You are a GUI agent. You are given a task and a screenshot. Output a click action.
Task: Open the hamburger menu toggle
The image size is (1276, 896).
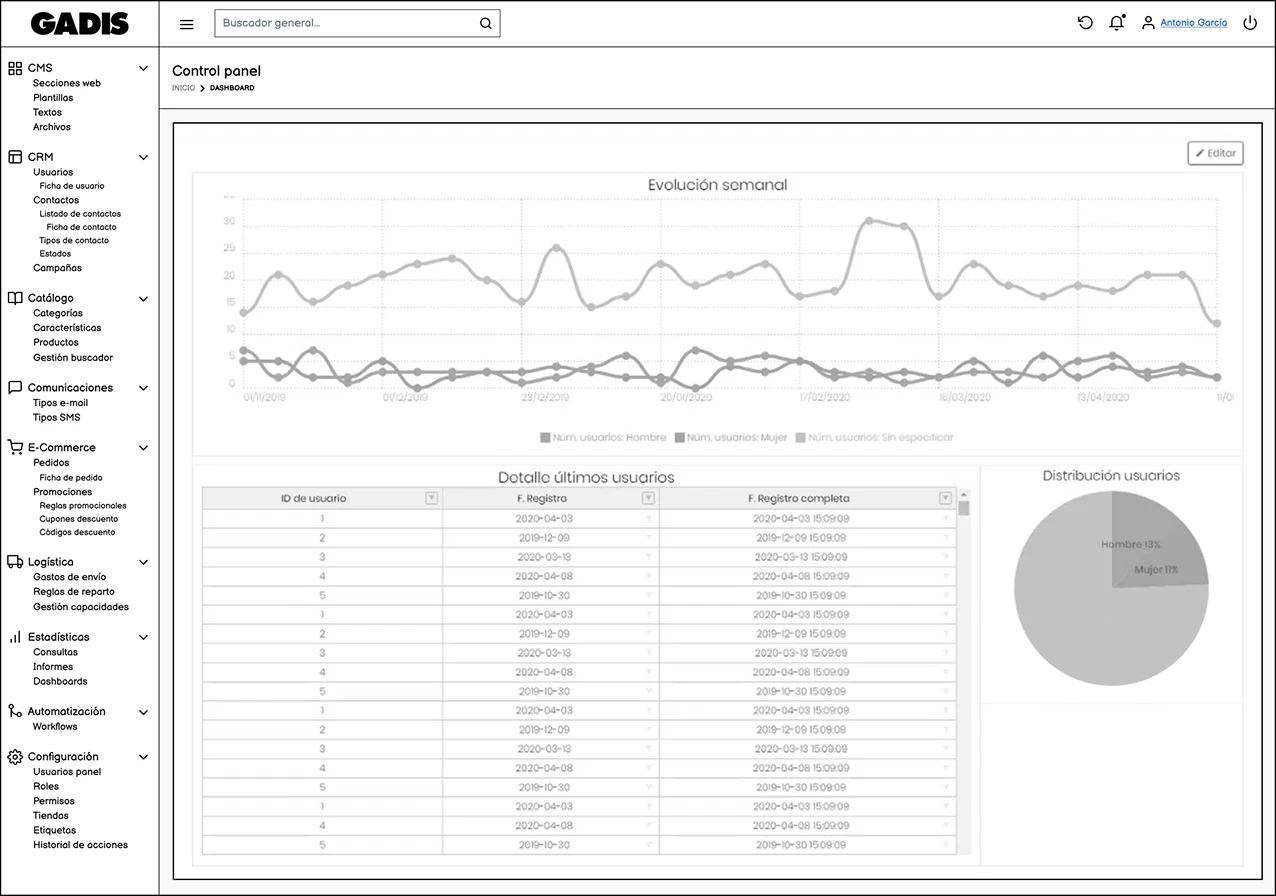(x=186, y=24)
